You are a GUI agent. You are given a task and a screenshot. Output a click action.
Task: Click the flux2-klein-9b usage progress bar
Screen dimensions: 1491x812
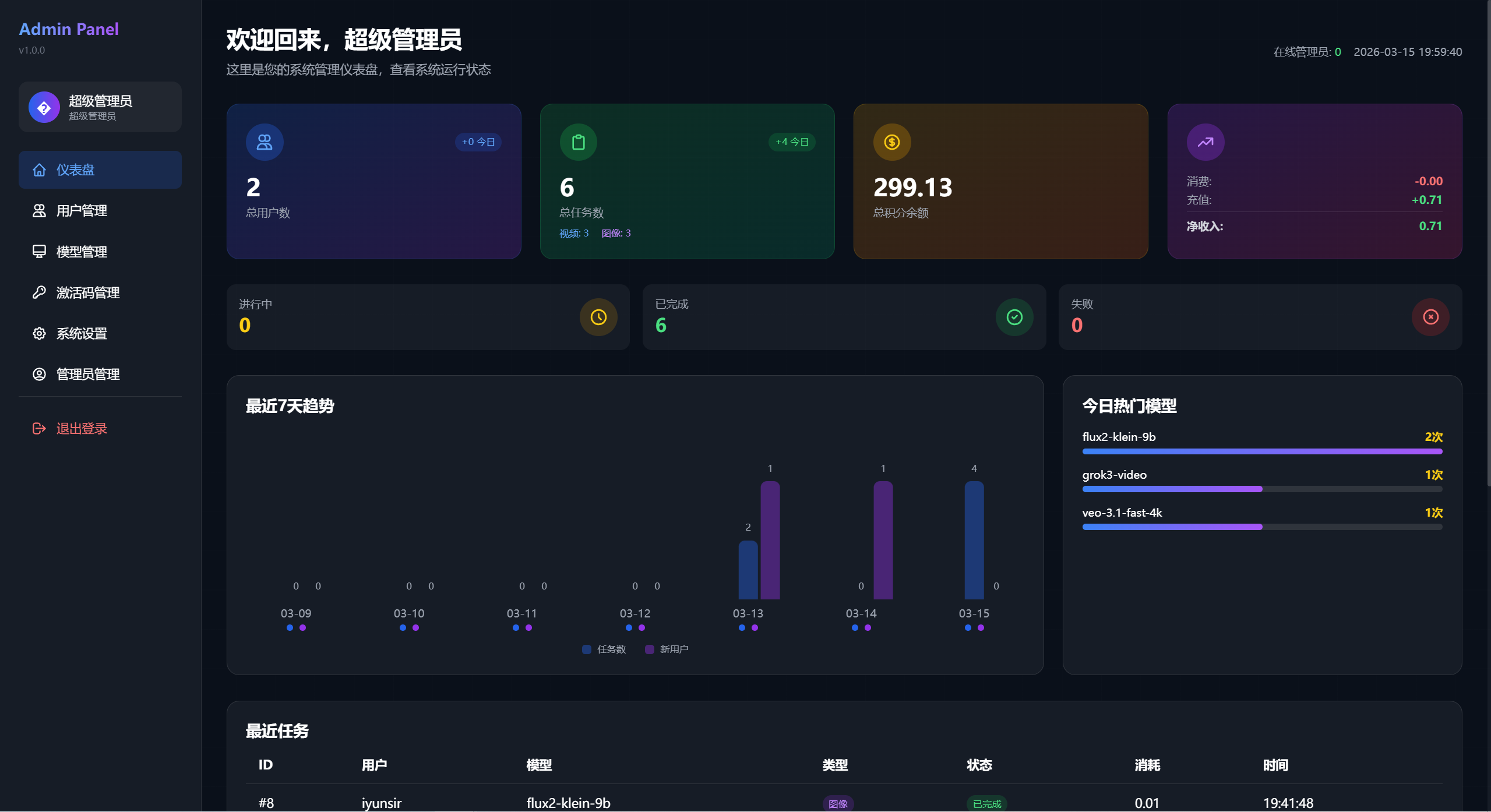[x=1262, y=451]
